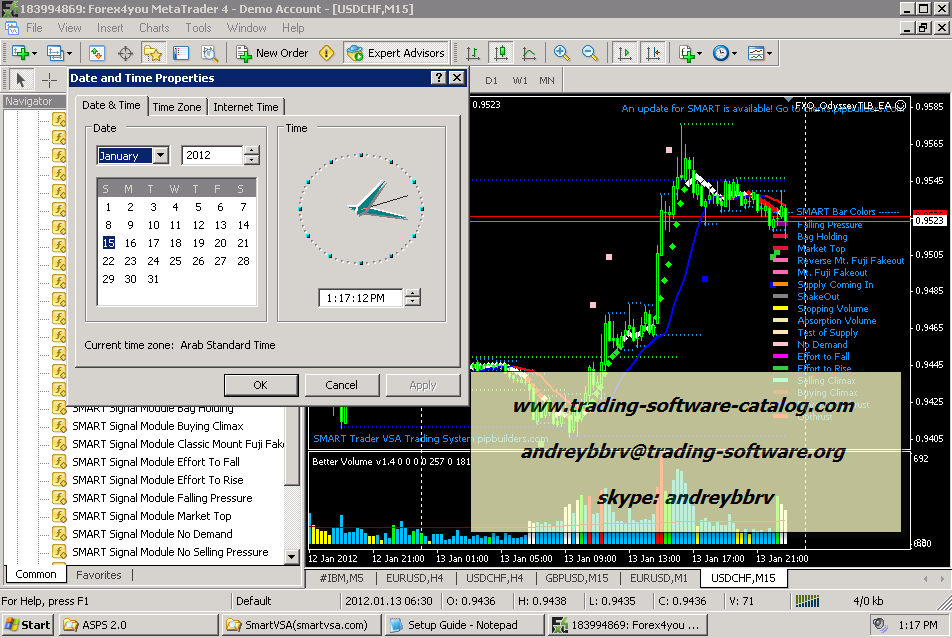Switch to the Time Zone tab
Viewport: 952px width, 638px height.
pyautogui.click(x=177, y=107)
